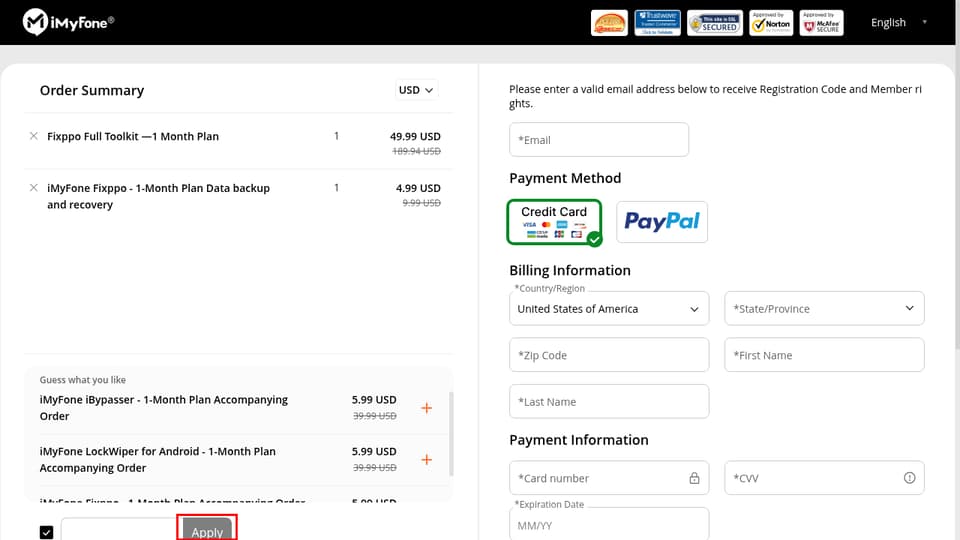Add LockWiper for Android accompanying order
Screen dimensions: 960x540
[427, 460]
